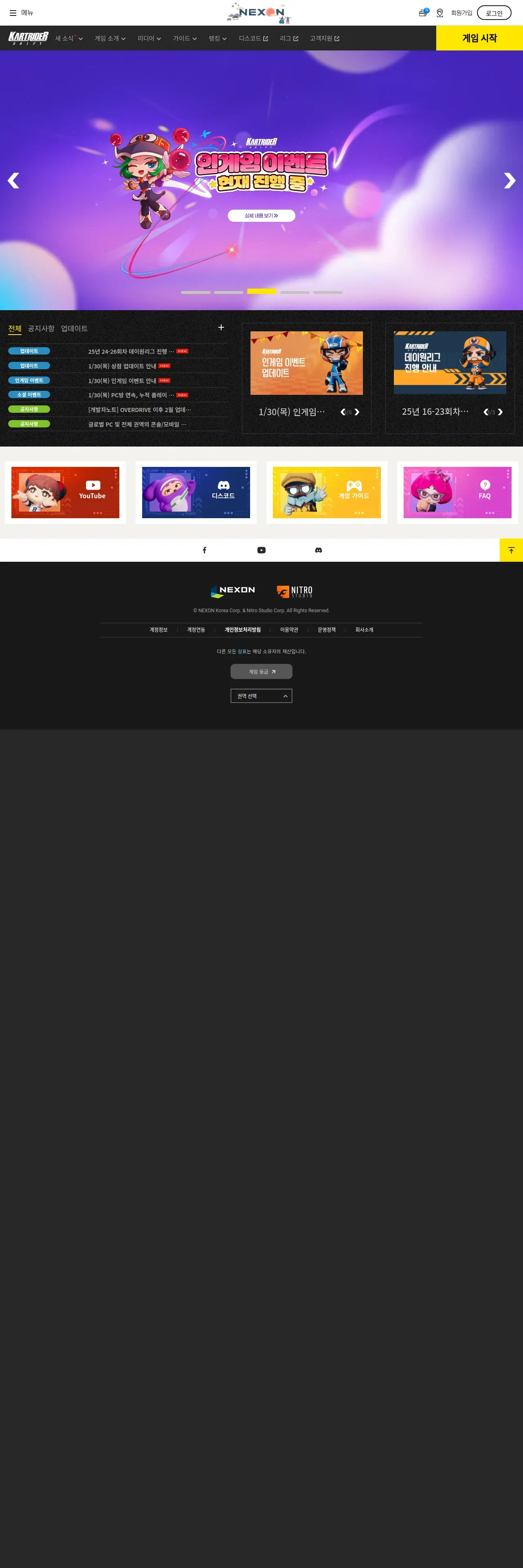Expand the 가이드 menu

(185, 38)
